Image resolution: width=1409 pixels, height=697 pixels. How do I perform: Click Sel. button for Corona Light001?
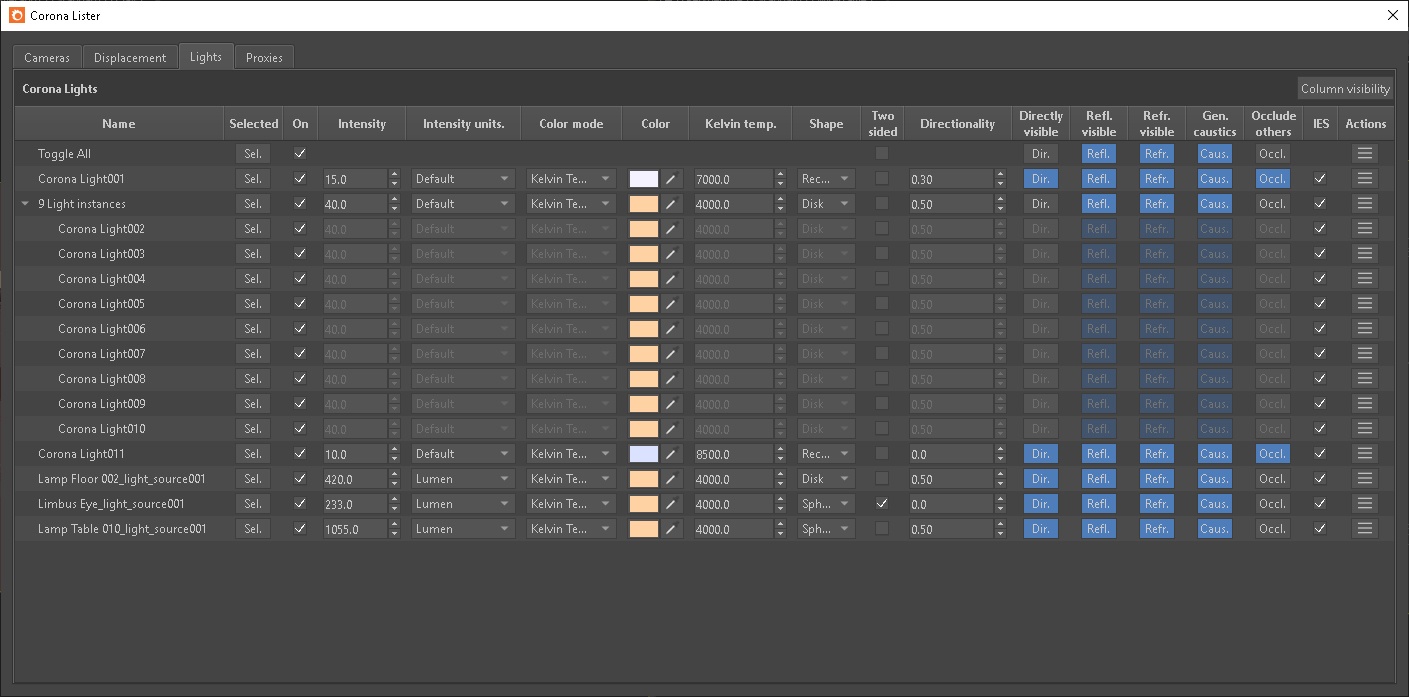tap(253, 179)
